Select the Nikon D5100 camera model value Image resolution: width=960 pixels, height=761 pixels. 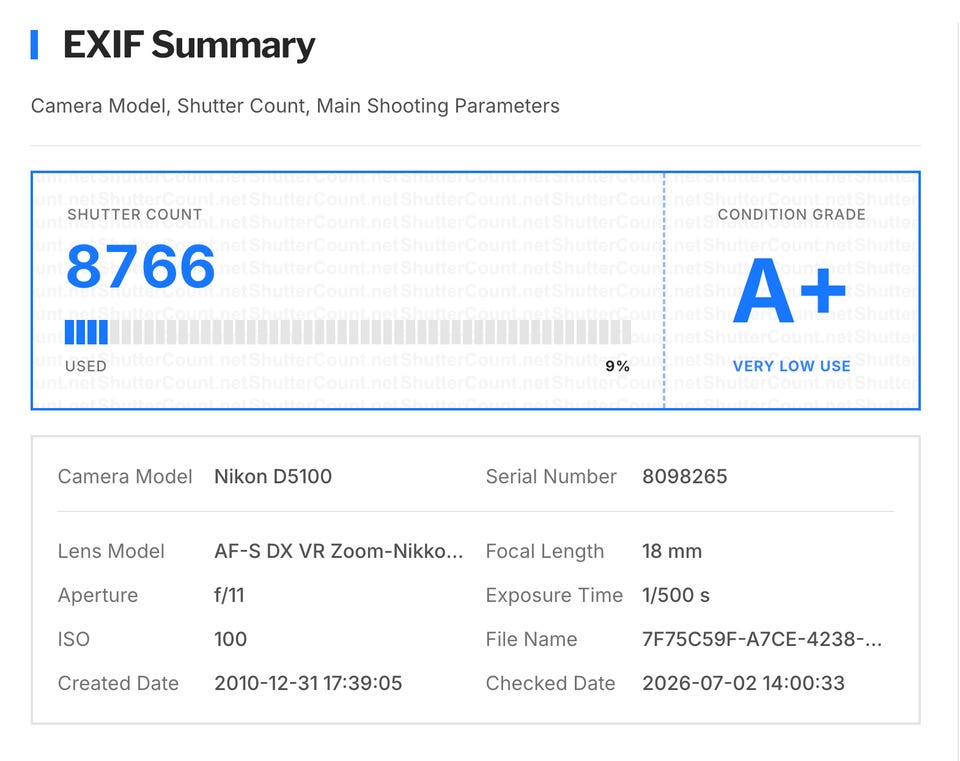[273, 476]
